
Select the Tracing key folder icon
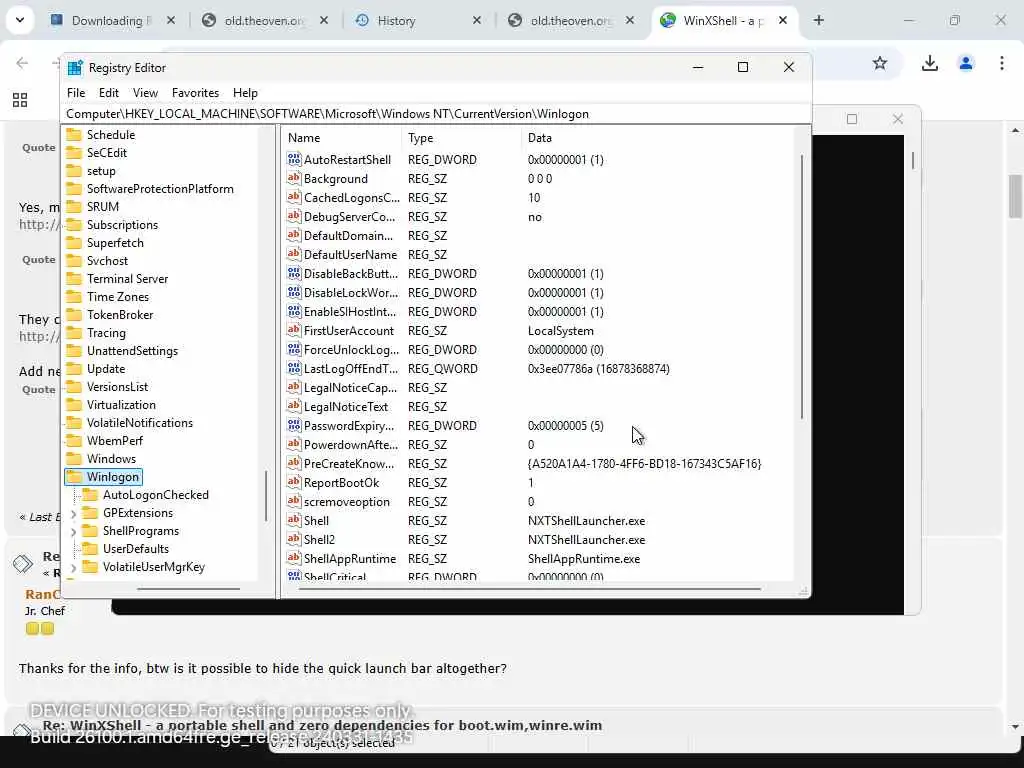74,332
